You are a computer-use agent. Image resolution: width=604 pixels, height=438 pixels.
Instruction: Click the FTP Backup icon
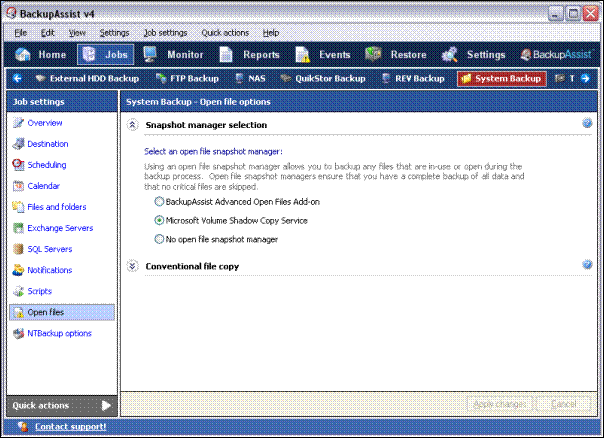point(161,79)
